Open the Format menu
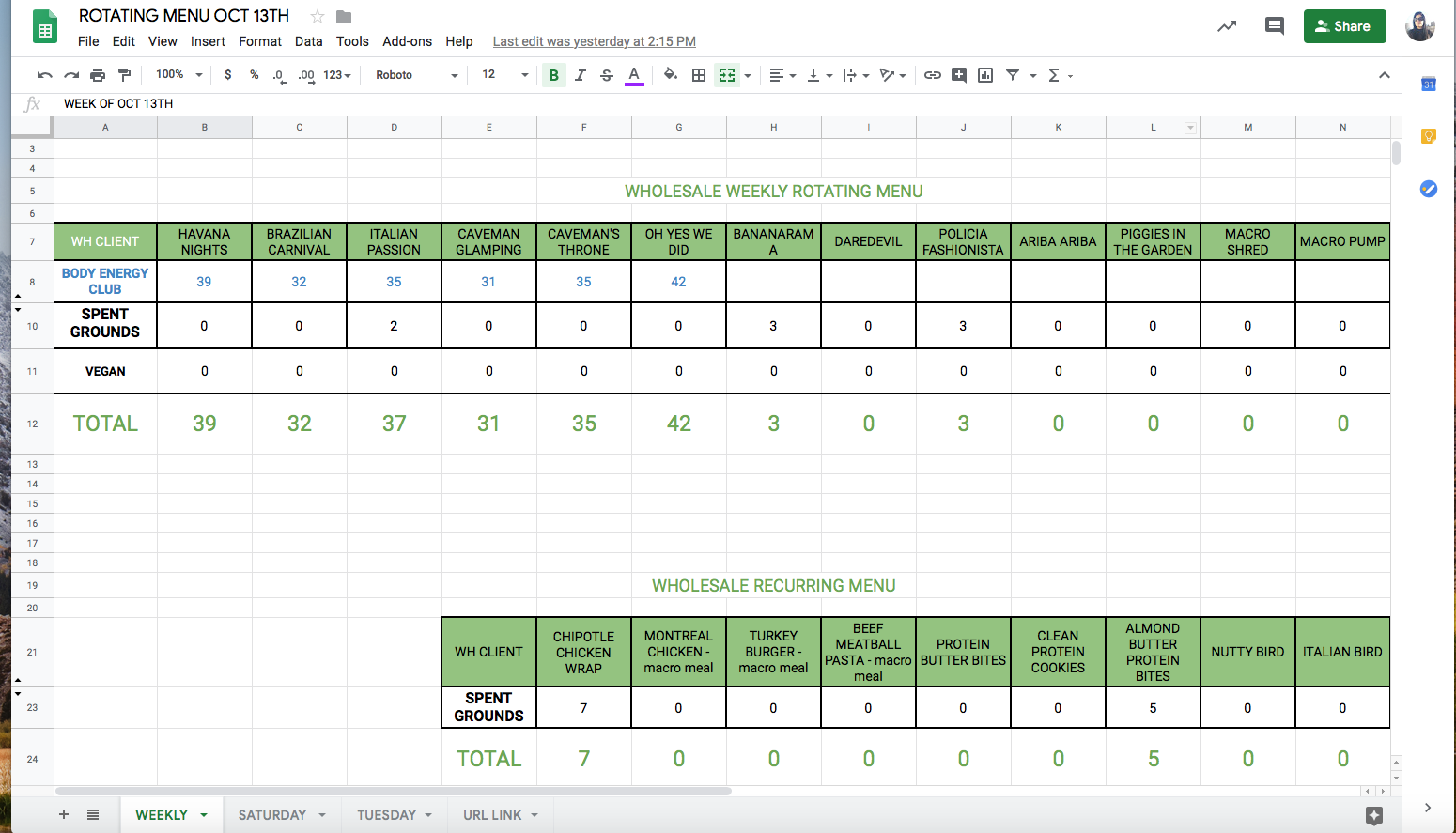The height and width of the screenshot is (833, 1456). coord(259,41)
